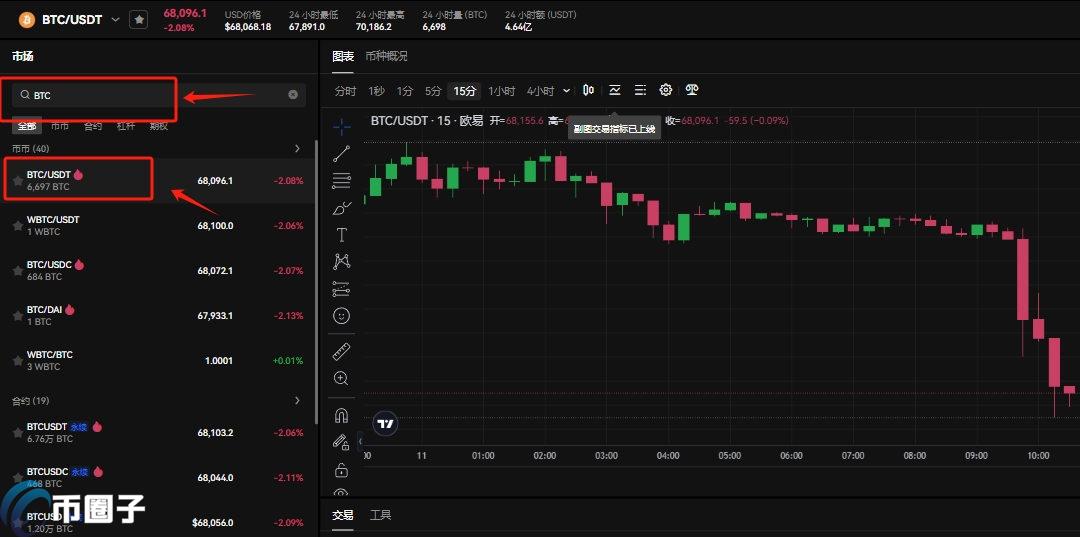
Task: Open the candlestick chart type icon
Action: point(589,90)
